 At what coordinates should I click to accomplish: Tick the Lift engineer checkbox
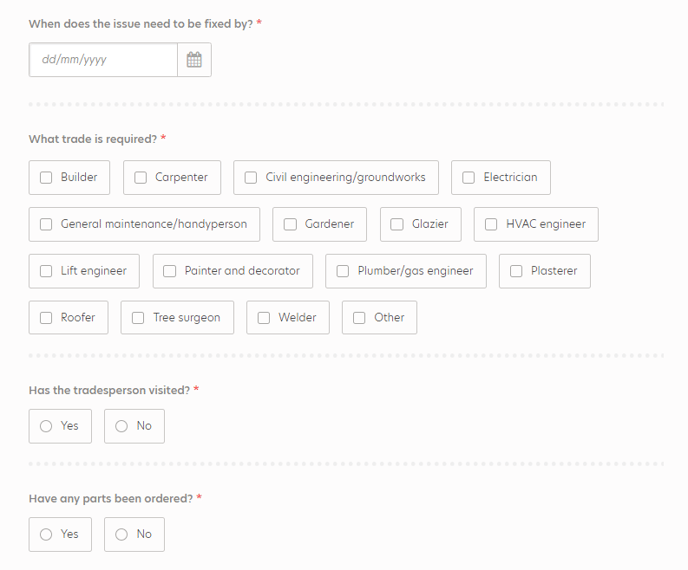(x=46, y=271)
